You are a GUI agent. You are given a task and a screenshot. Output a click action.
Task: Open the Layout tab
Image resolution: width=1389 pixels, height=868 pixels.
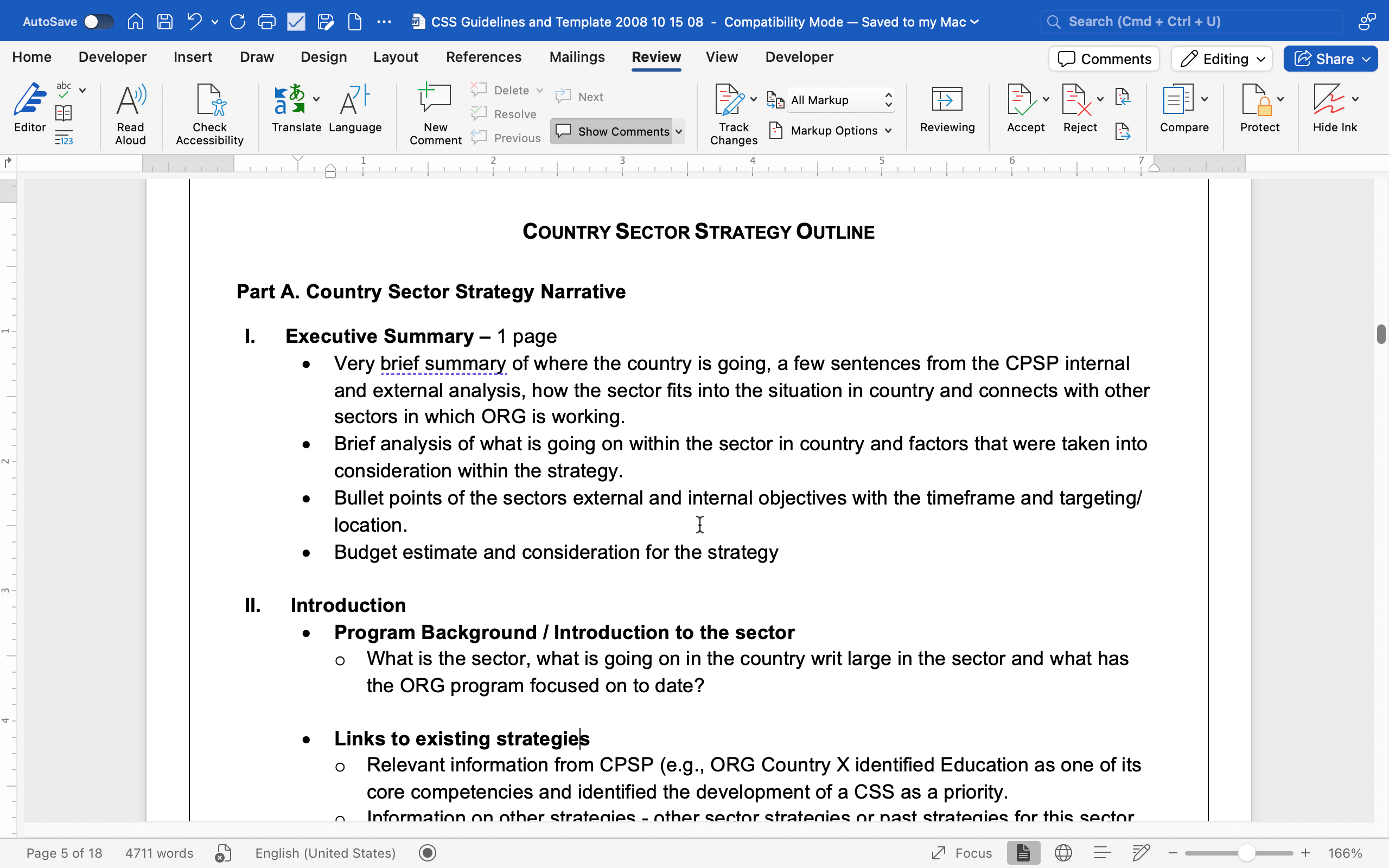click(x=396, y=57)
